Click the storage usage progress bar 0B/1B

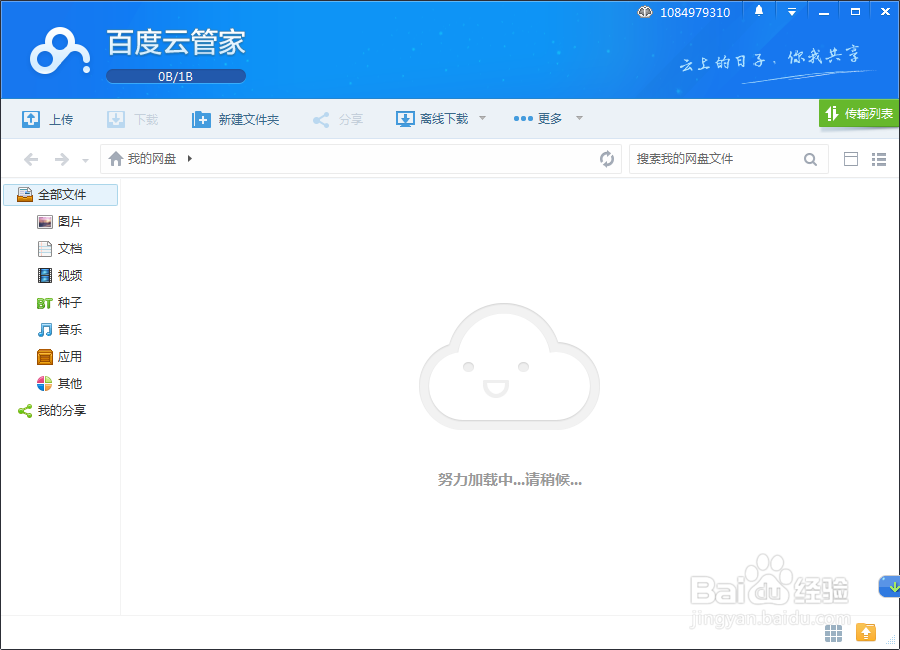click(176, 75)
